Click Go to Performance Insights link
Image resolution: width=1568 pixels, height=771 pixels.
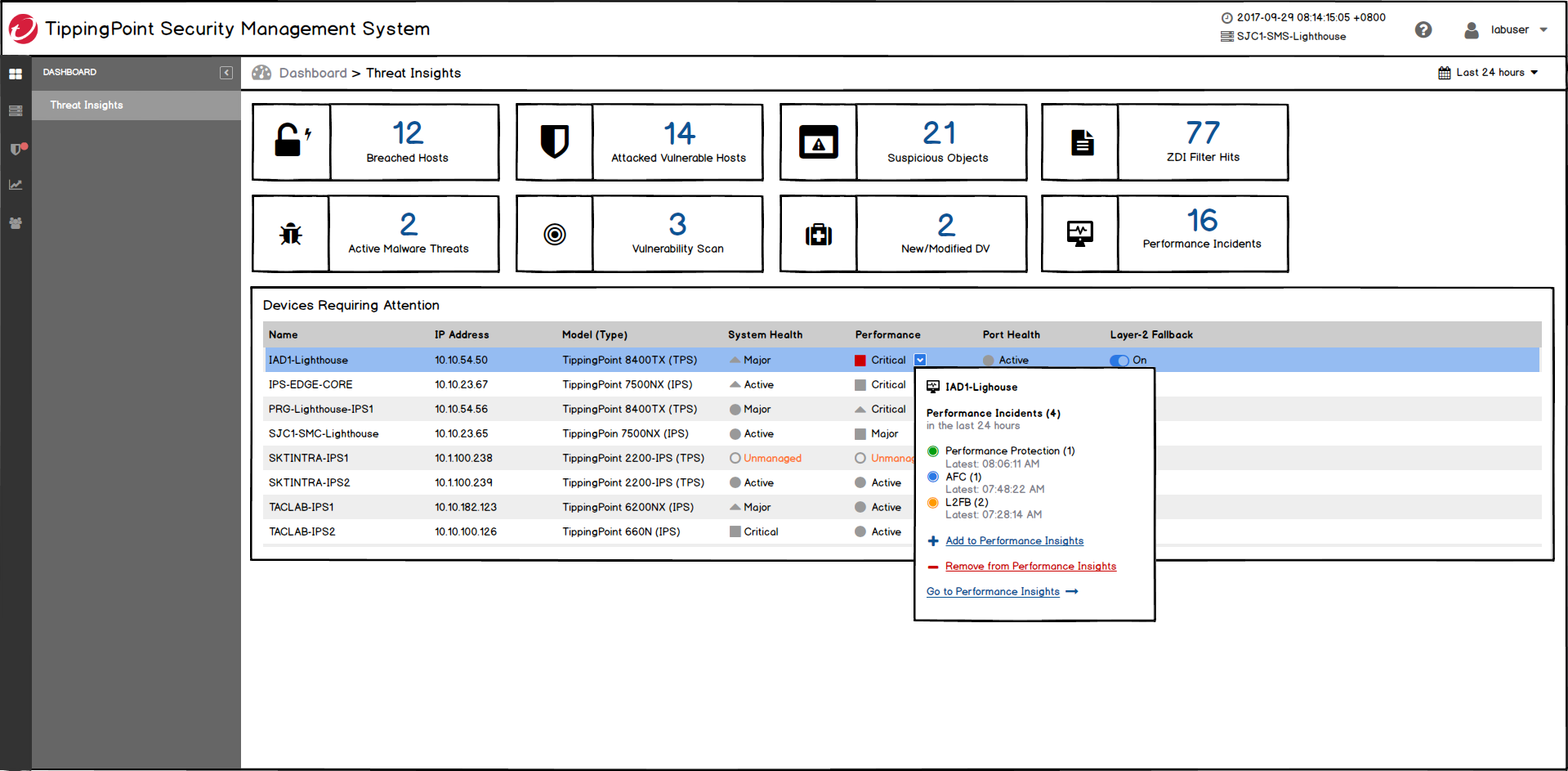click(x=993, y=592)
